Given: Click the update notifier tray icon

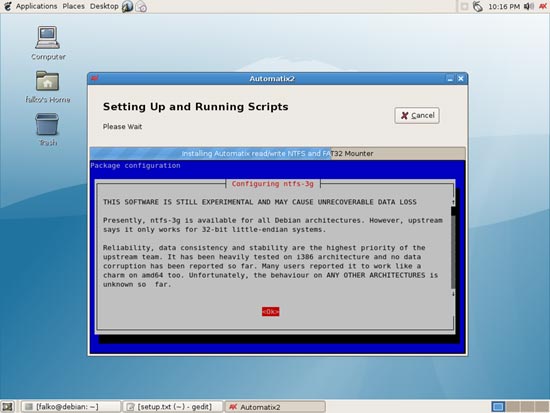Looking at the screenshot, I should click(x=477, y=6).
